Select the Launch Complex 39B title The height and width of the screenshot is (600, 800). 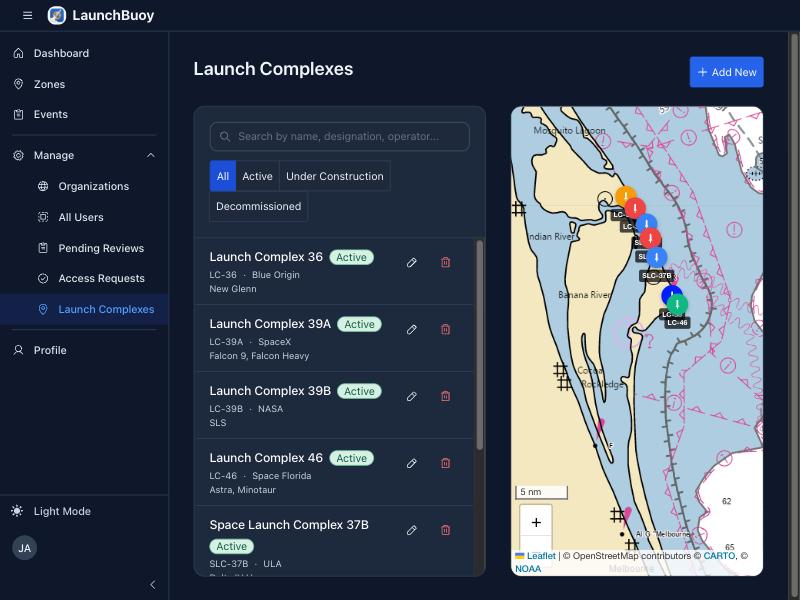270,391
